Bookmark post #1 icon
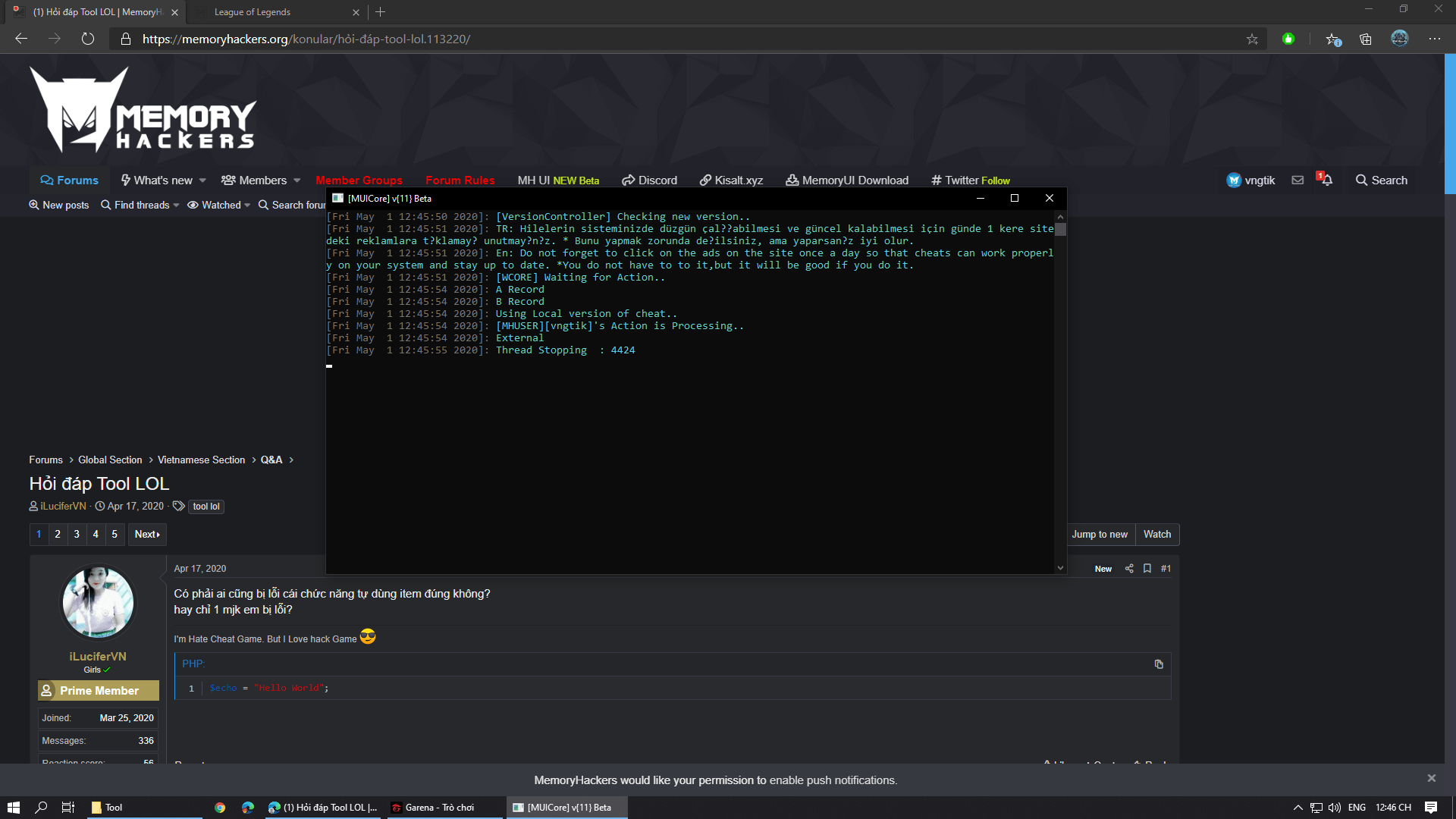Screen dimensions: 1456x819 click(1147, 569)
